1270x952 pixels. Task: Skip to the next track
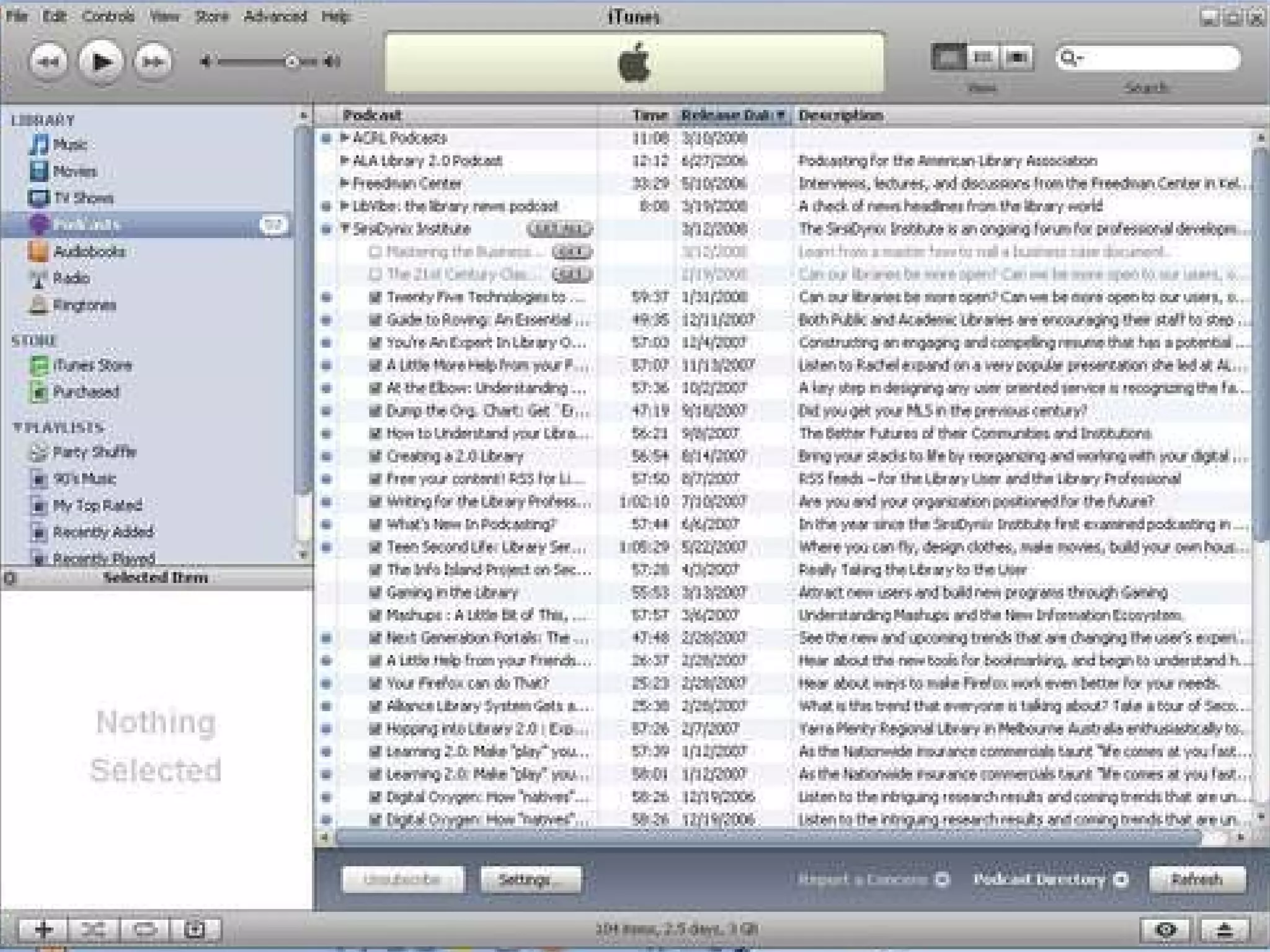pos(153,61)
